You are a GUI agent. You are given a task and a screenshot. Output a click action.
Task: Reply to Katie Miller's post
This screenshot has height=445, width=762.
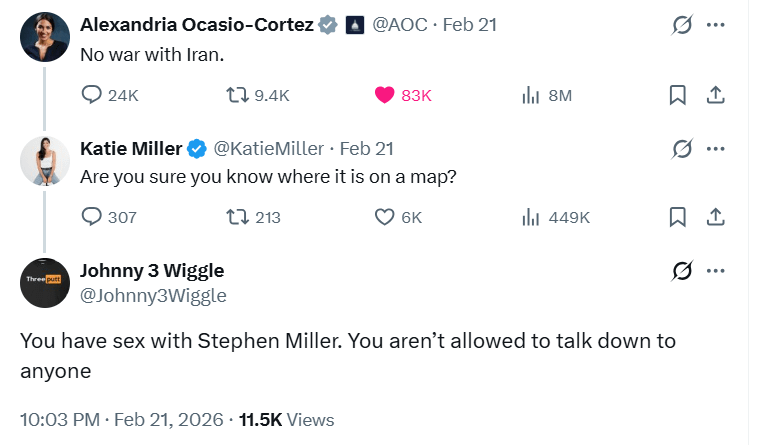click(92, 217)
